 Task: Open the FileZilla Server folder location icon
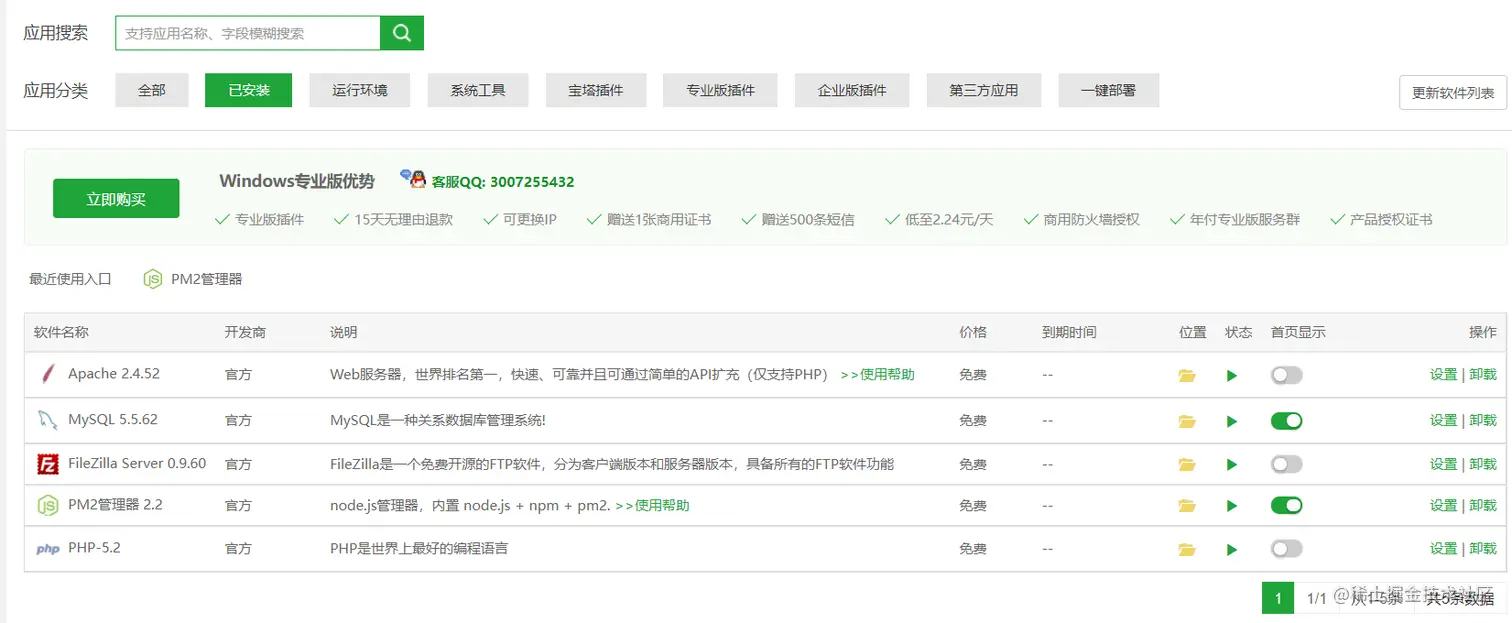[x=1187, y=465]
